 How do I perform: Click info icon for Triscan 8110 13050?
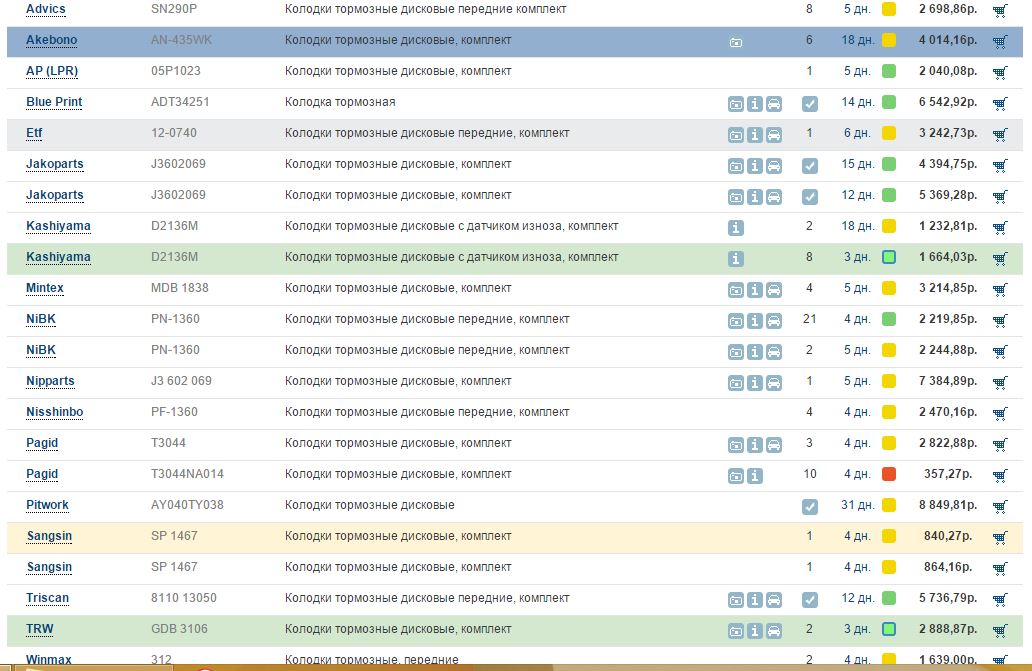(x=755, y=600)
